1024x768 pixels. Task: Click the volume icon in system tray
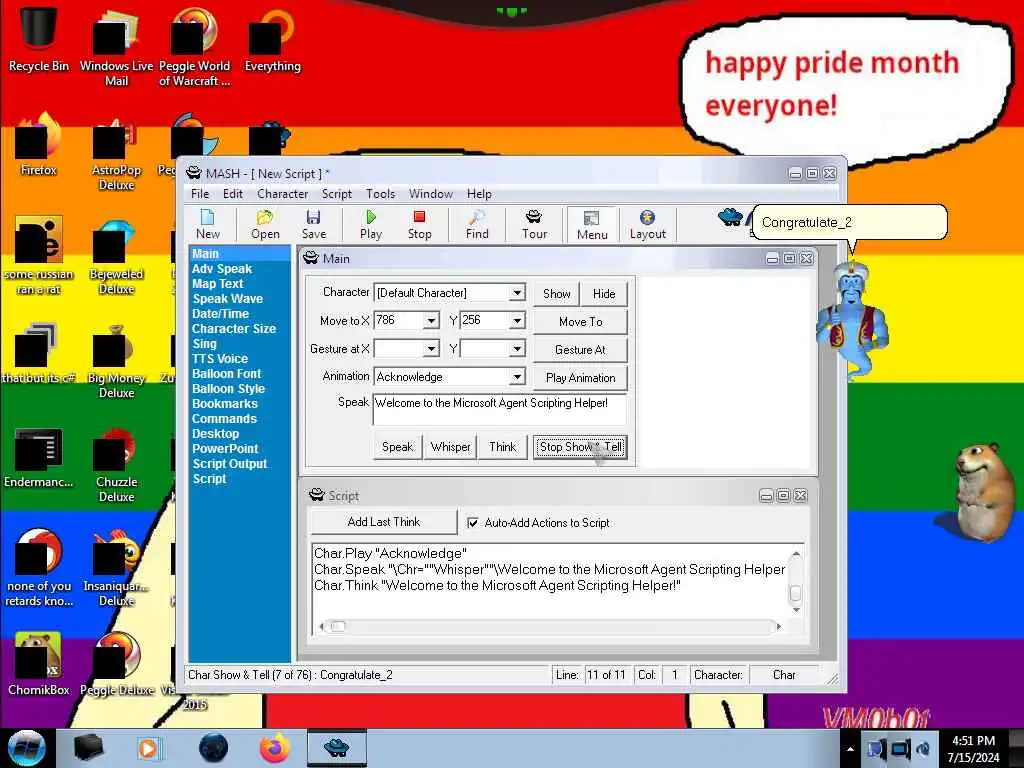(923, 749)
